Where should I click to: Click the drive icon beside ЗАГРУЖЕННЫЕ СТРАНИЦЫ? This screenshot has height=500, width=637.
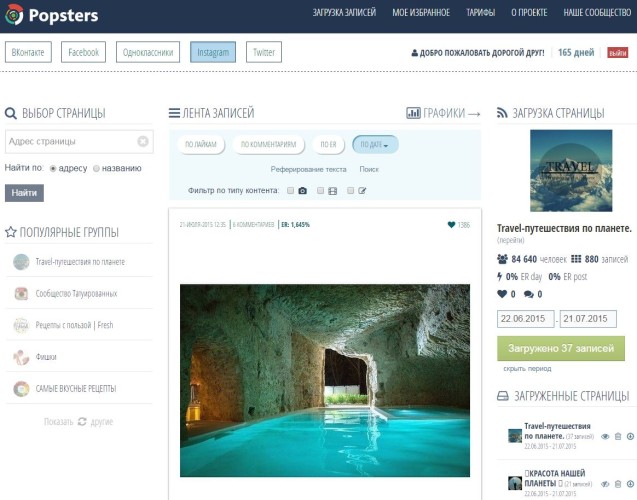click(503, 396)
